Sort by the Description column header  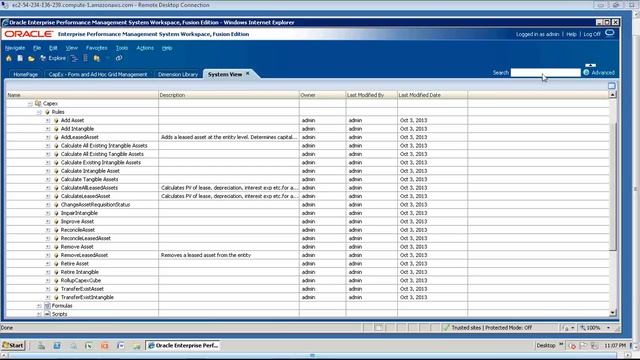[229, 95]
